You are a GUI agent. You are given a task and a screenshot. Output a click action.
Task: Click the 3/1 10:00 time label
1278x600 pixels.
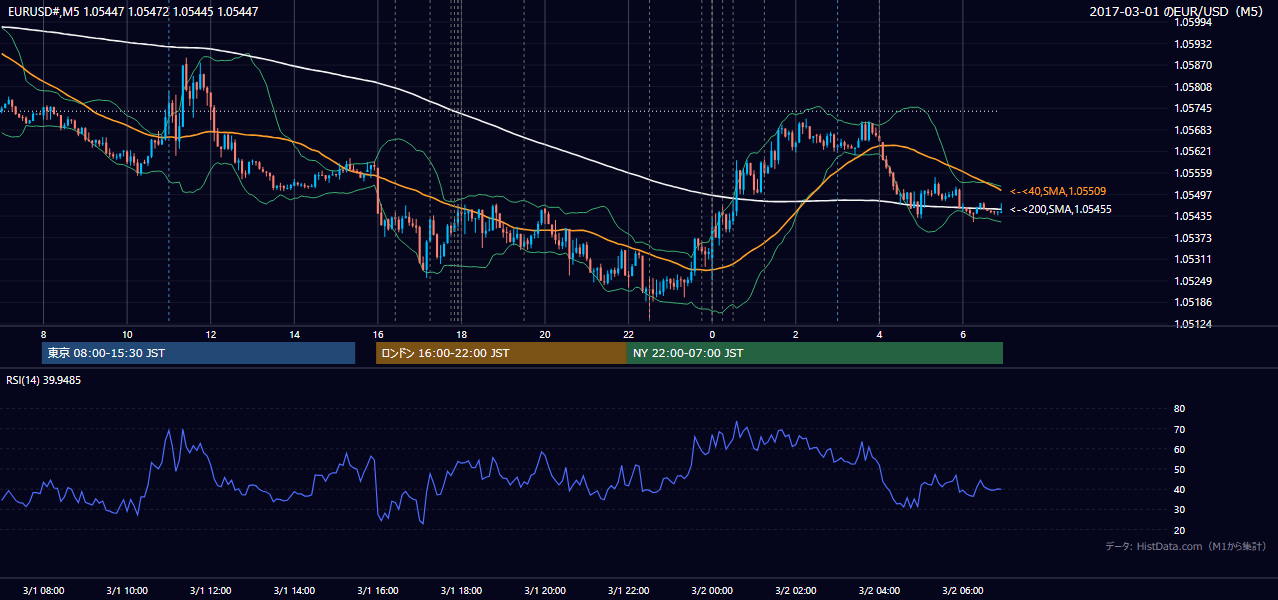(x=127, y=591)
